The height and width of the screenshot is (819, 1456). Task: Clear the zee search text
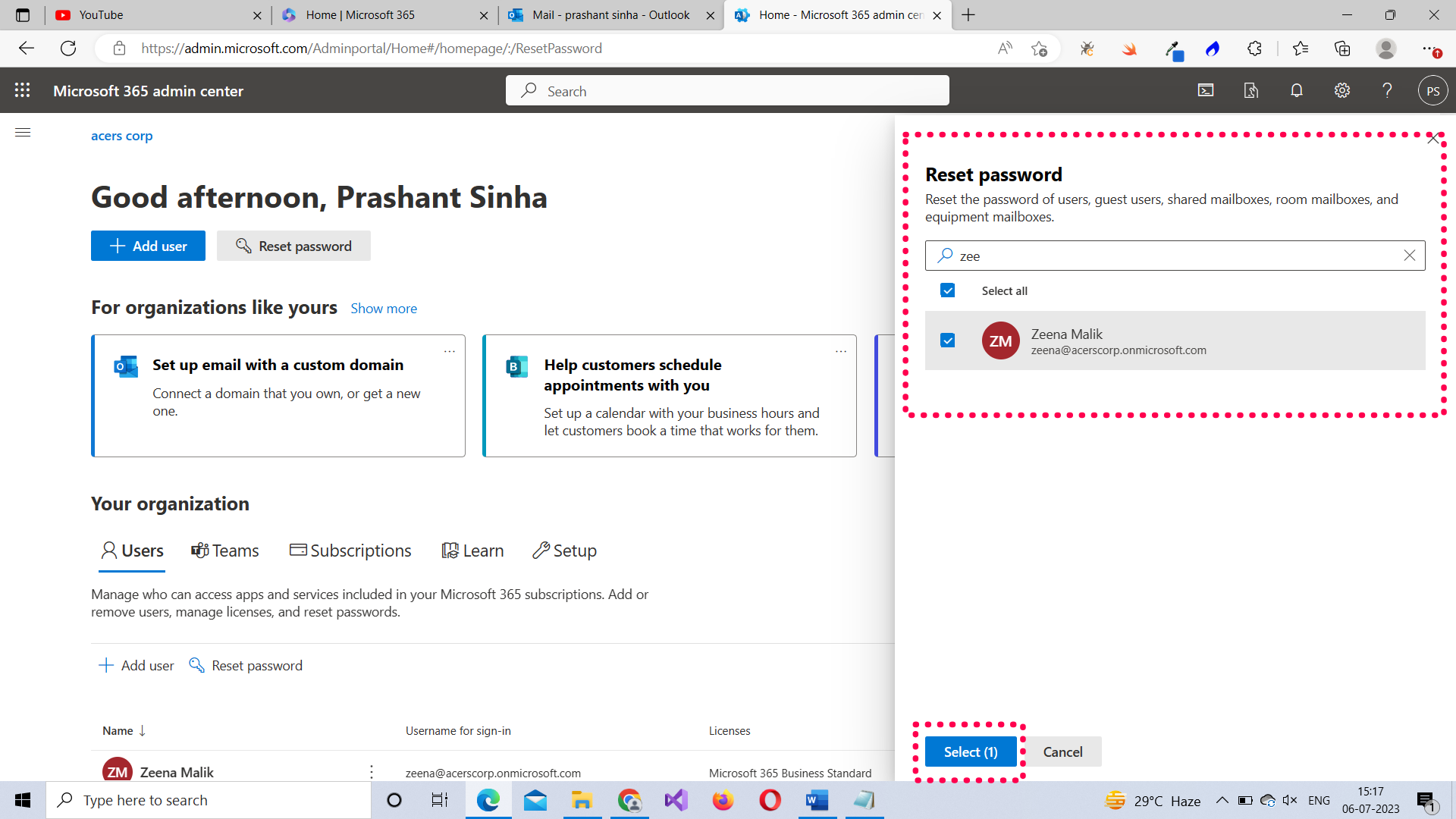(x=1409, y=256)
